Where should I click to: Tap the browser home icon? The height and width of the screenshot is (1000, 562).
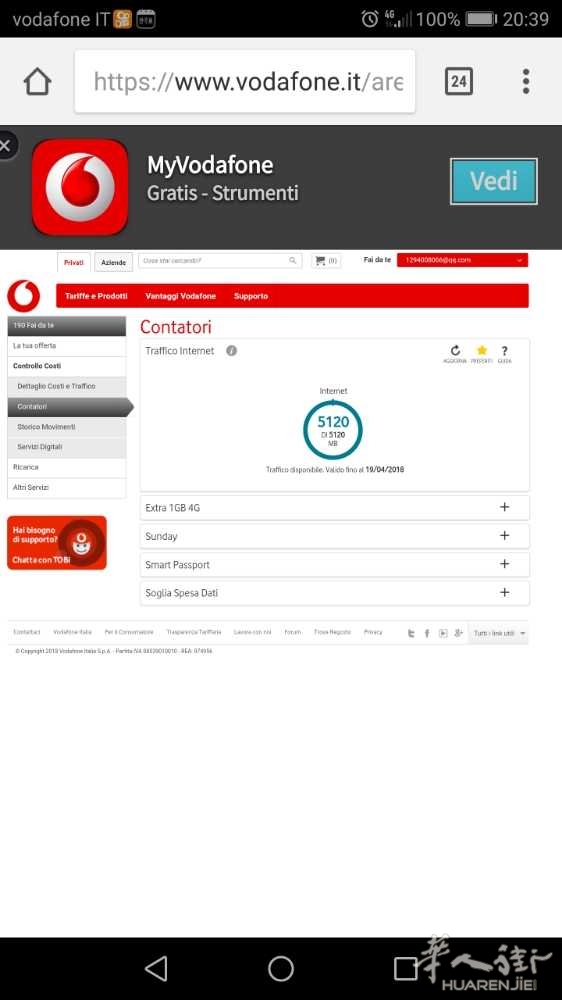click(x=37, y=82)
